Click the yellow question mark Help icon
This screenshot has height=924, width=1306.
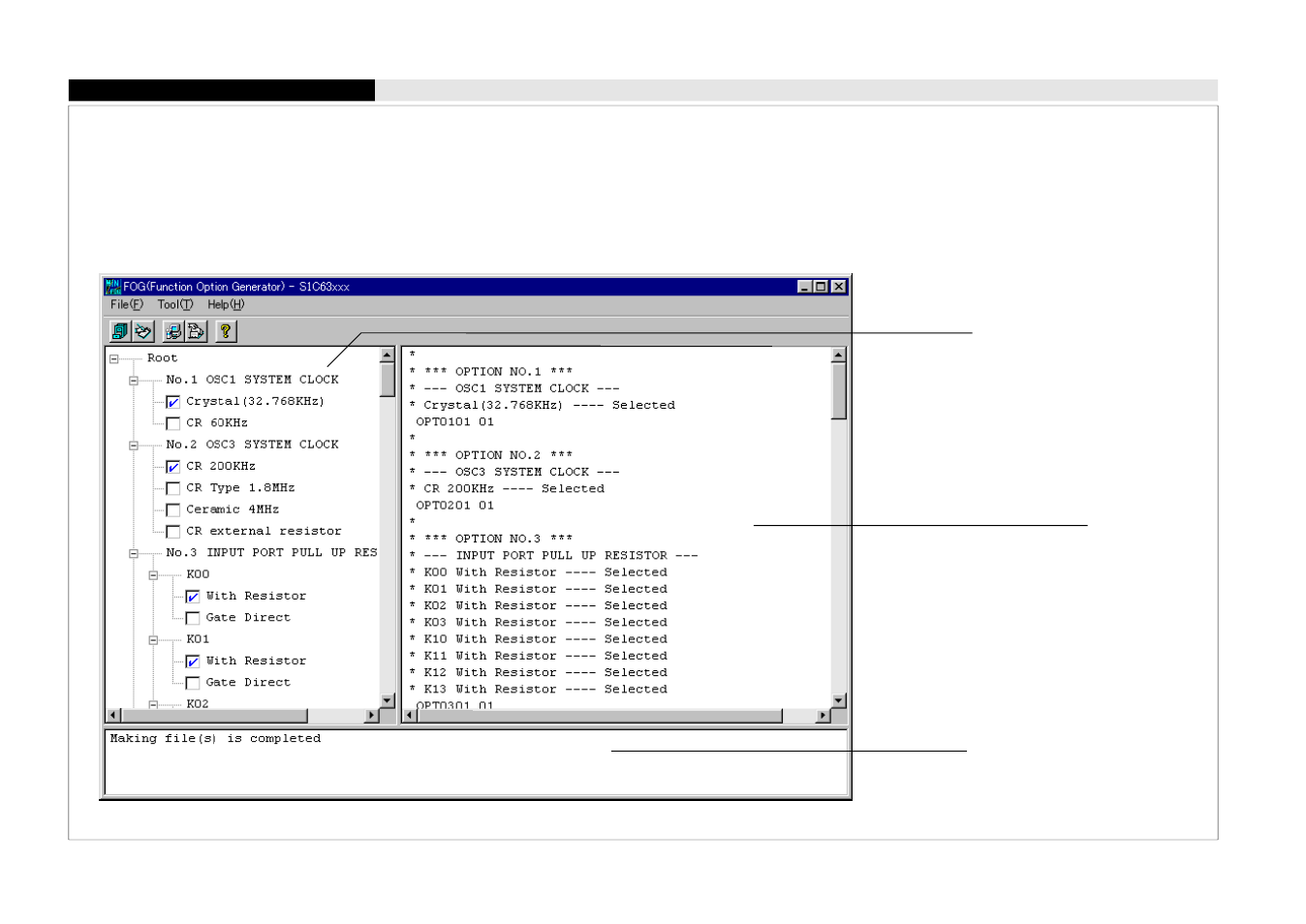coord(226,331)
